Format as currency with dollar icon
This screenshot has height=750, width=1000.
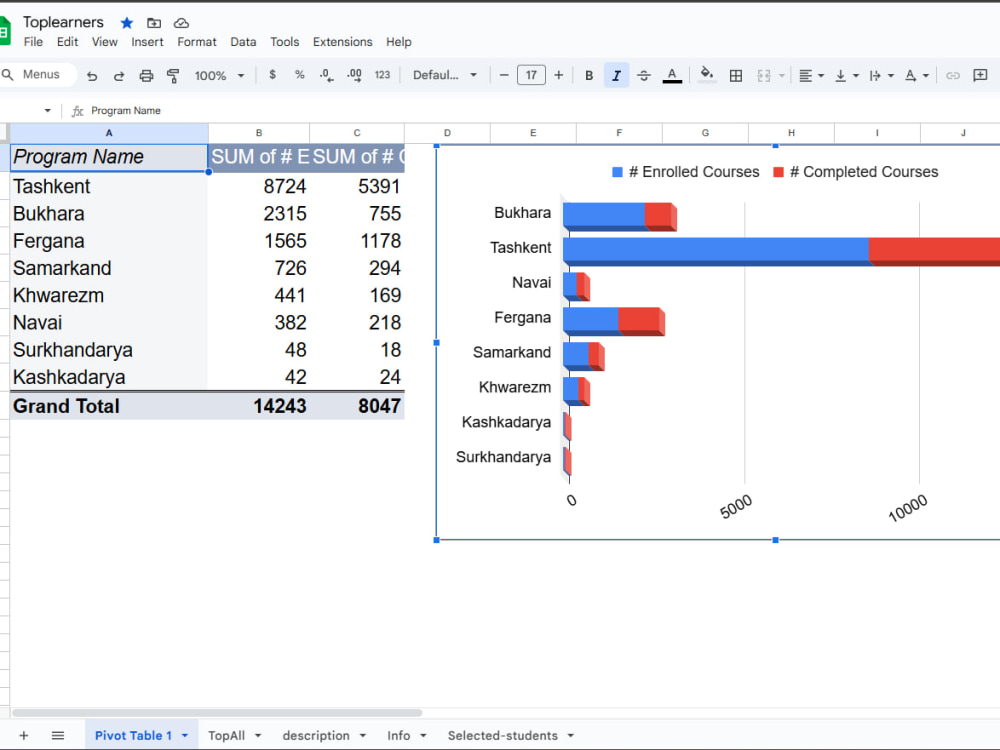pyautogui.click(x=272, y=75)
